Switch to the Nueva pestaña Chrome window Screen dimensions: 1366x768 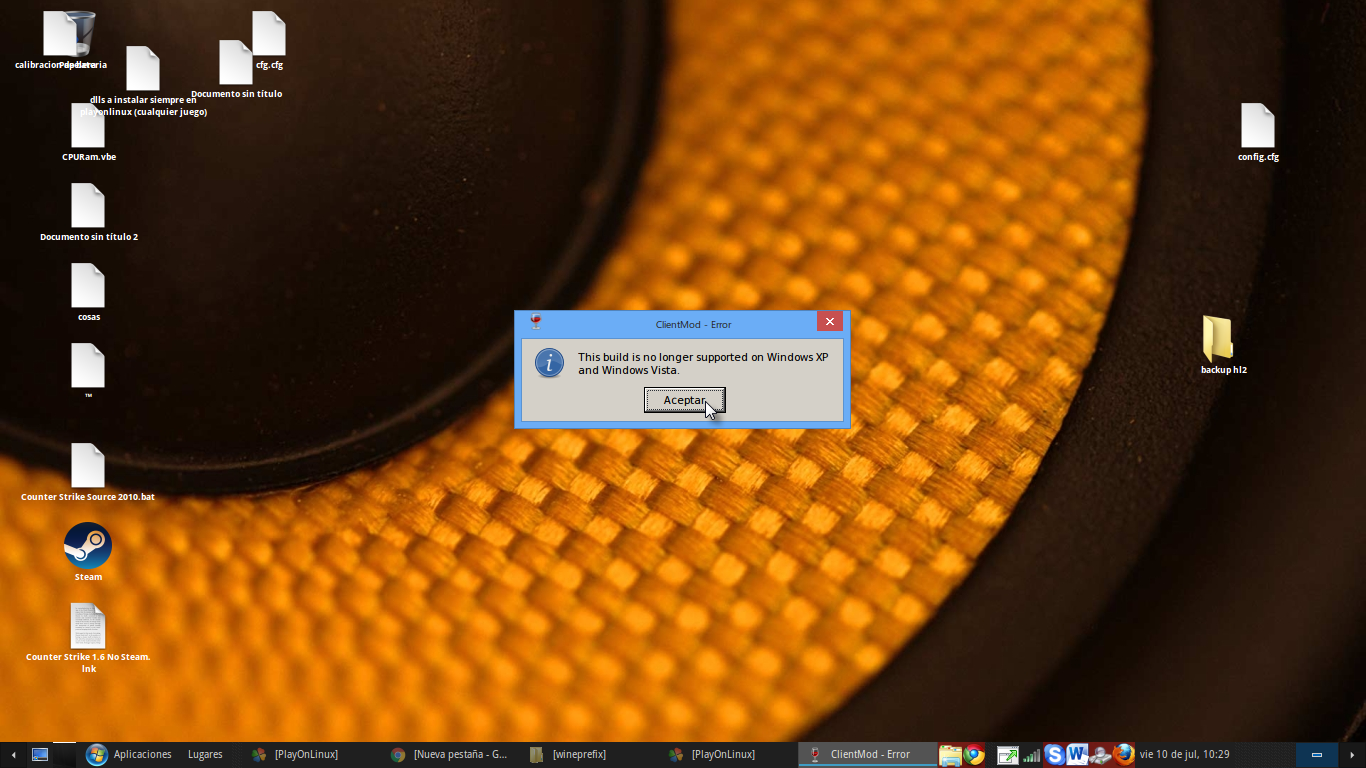[x=450, y=755]
